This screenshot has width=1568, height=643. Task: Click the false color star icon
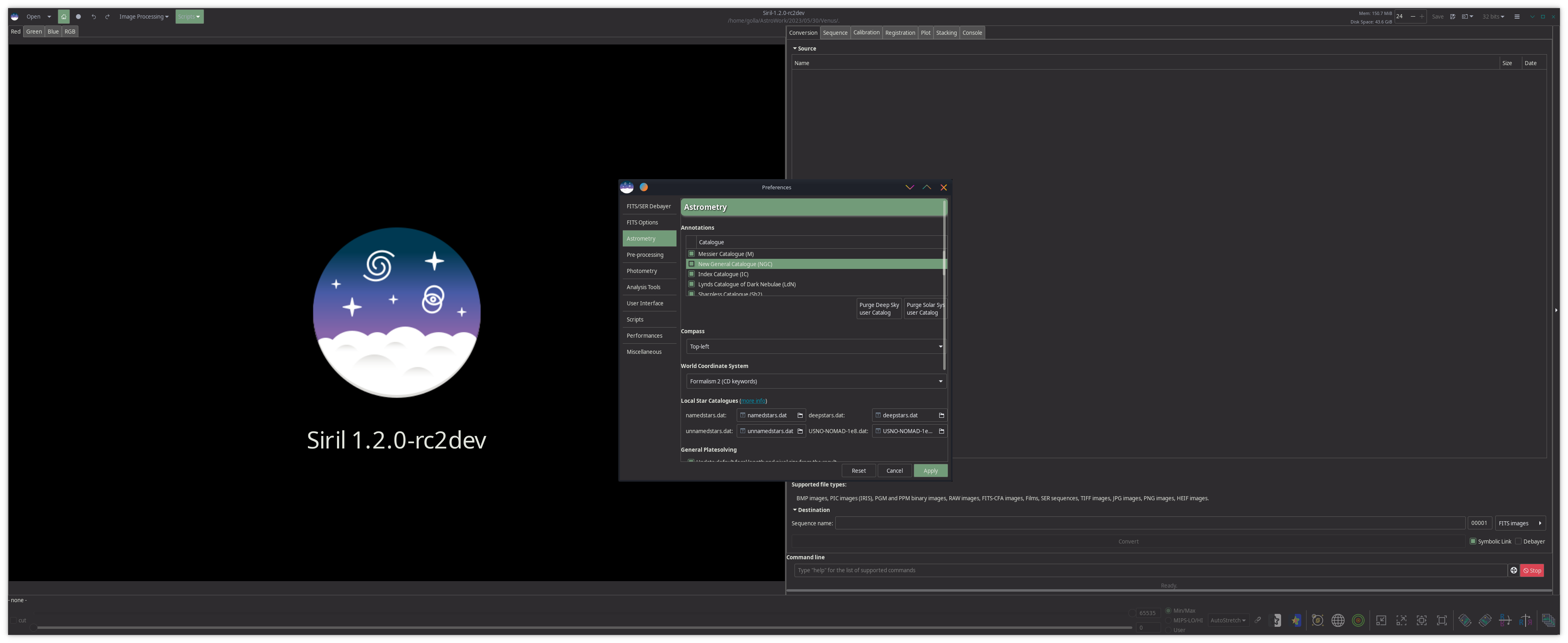tap(1295, 620)
